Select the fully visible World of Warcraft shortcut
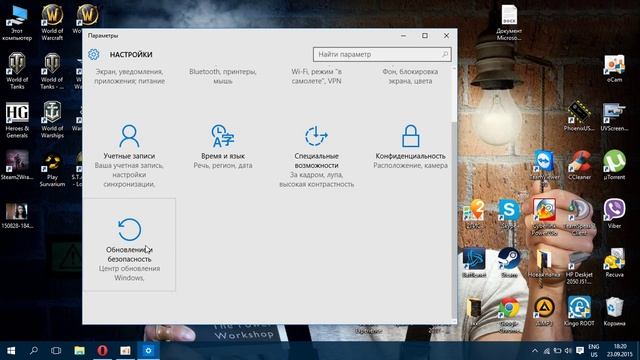Screen dimensions: 640x360 [x=52, y=22]
